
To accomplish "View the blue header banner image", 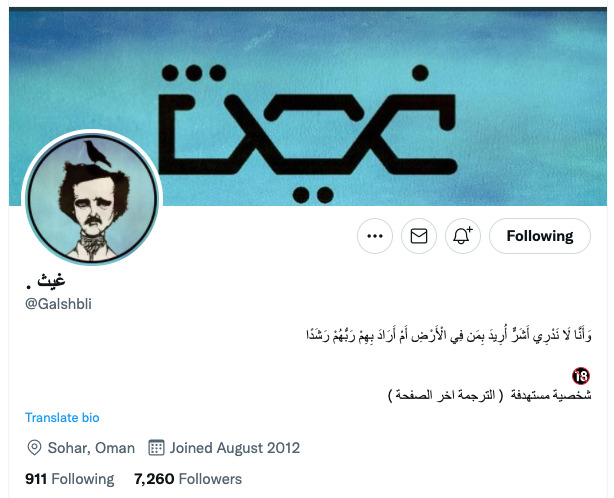I will point(308,107).
